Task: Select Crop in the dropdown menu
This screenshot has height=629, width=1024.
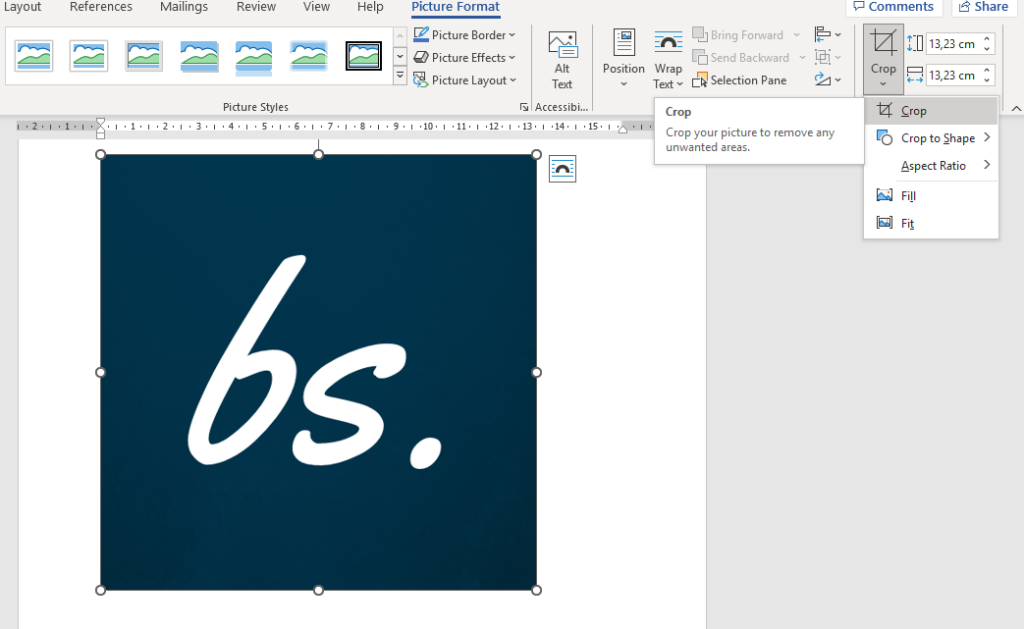Action: click(x=931, y=111)
